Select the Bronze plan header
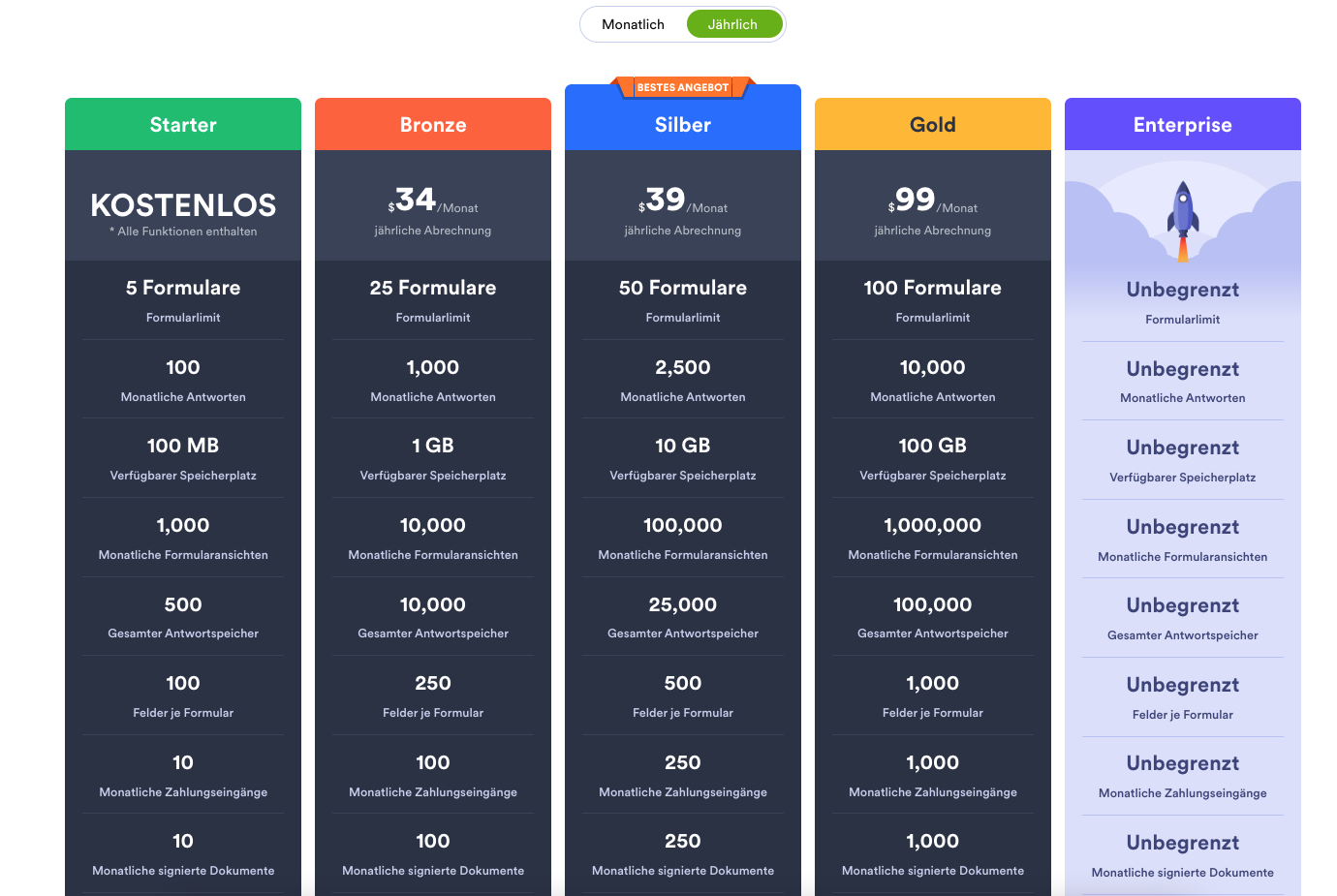The width and height of the screenshot is (1337, 896). click(433, 125)
